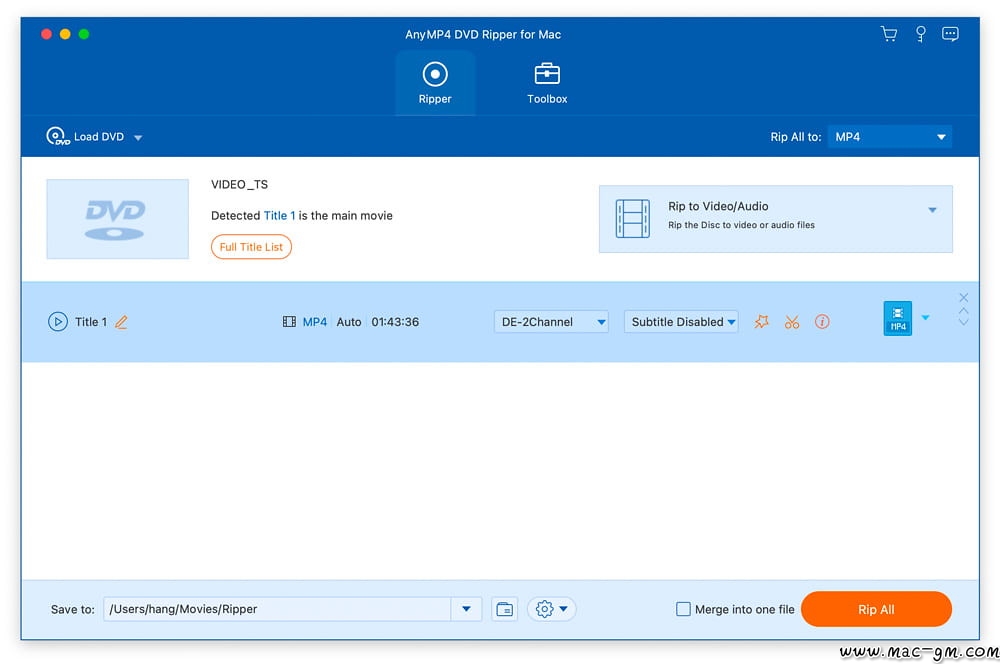Play the Title 1 preview

(x=57, y=321)
